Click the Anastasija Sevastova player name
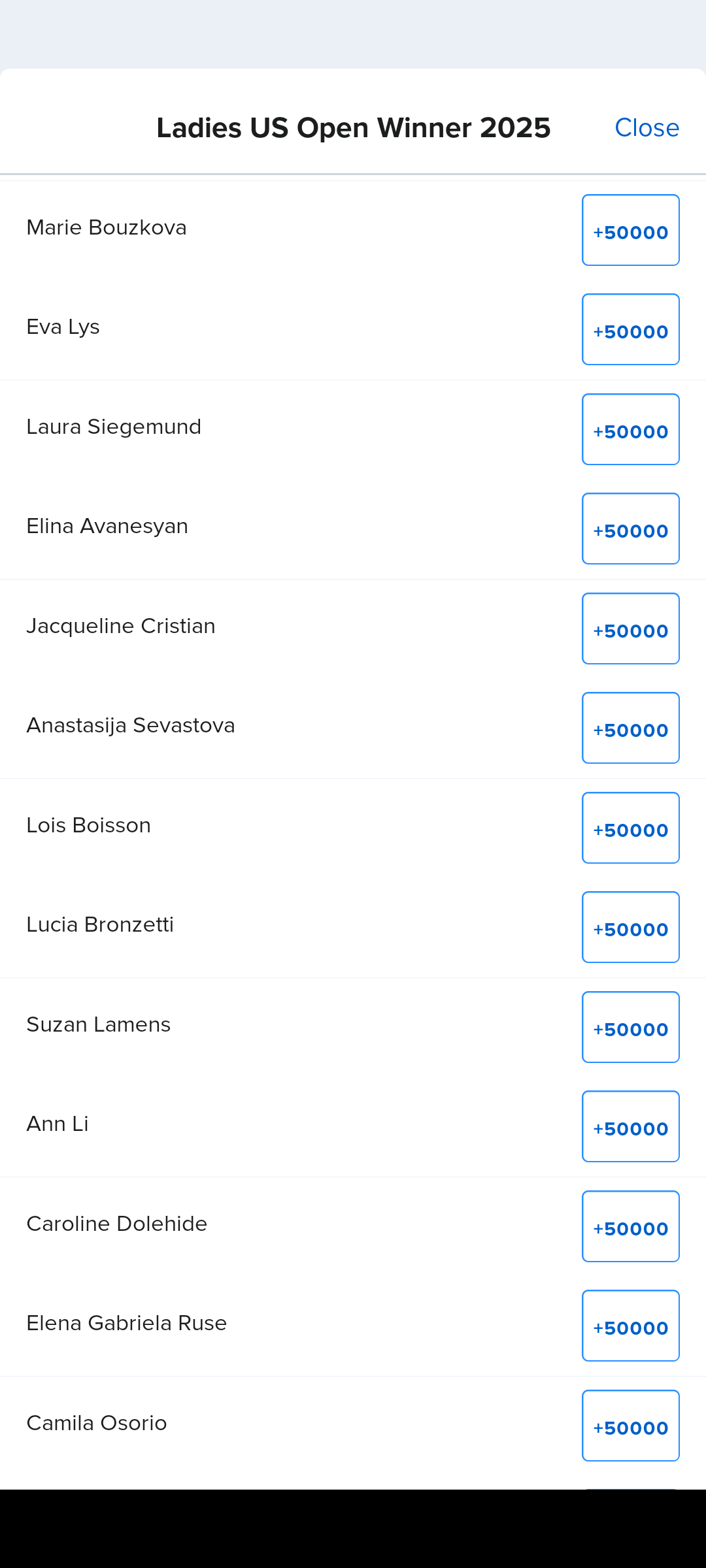Image resolution: width=706 pixels, height=1568 pixels. [x=131, y=726]
